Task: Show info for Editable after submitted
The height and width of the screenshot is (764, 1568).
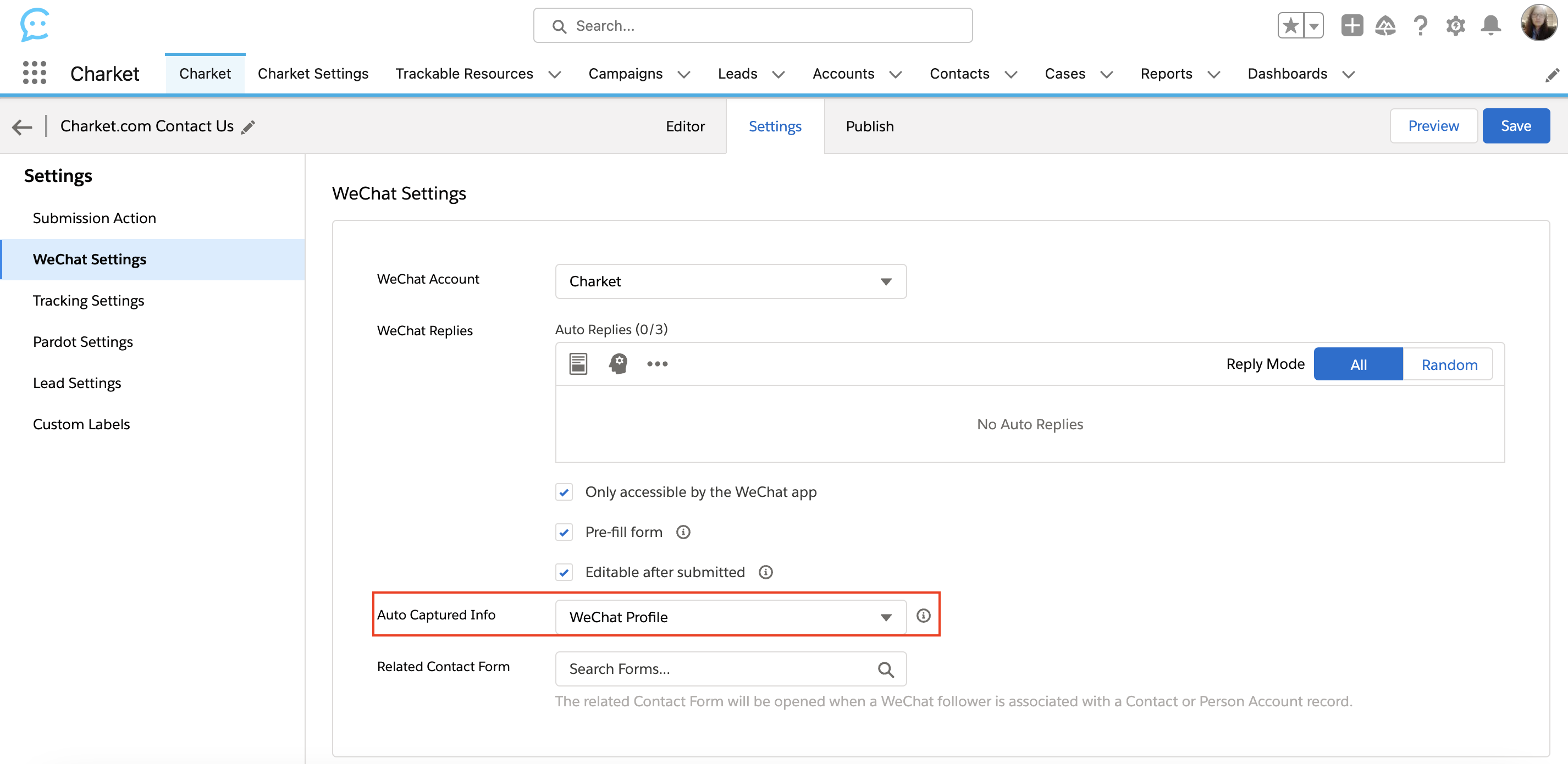Action: click(x=766, y=572)
